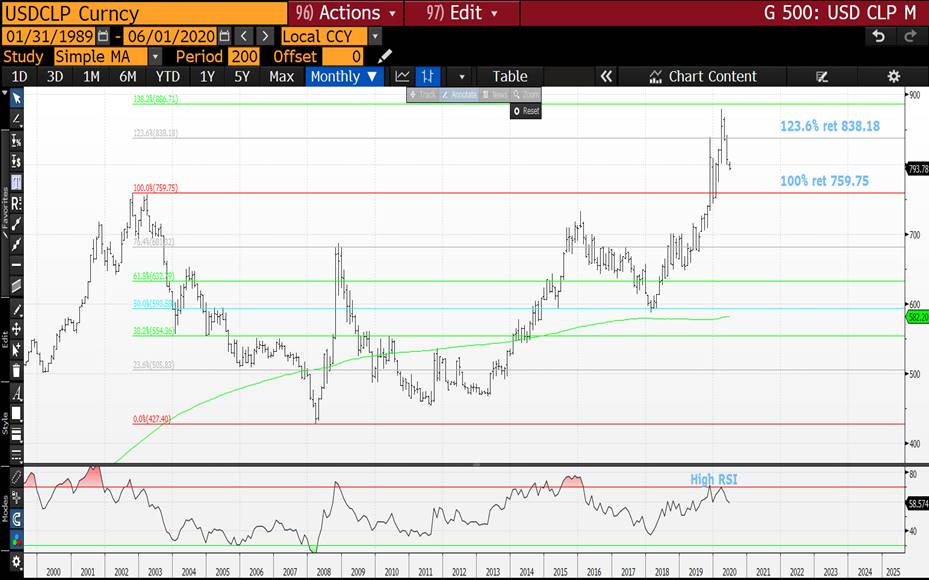Image resolution: width=929 pixels, height=580 pixels.
Task: Select the YTD time range
Action: pyautogui.click(x=168, y=76)
